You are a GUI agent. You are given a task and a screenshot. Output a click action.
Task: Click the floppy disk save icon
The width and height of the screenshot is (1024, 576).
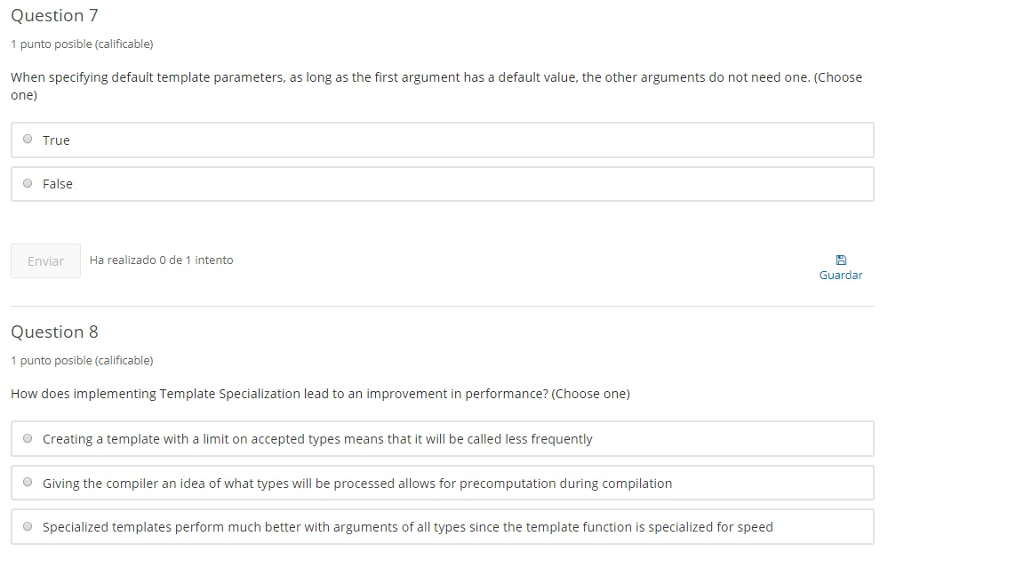tap(840, 259)
